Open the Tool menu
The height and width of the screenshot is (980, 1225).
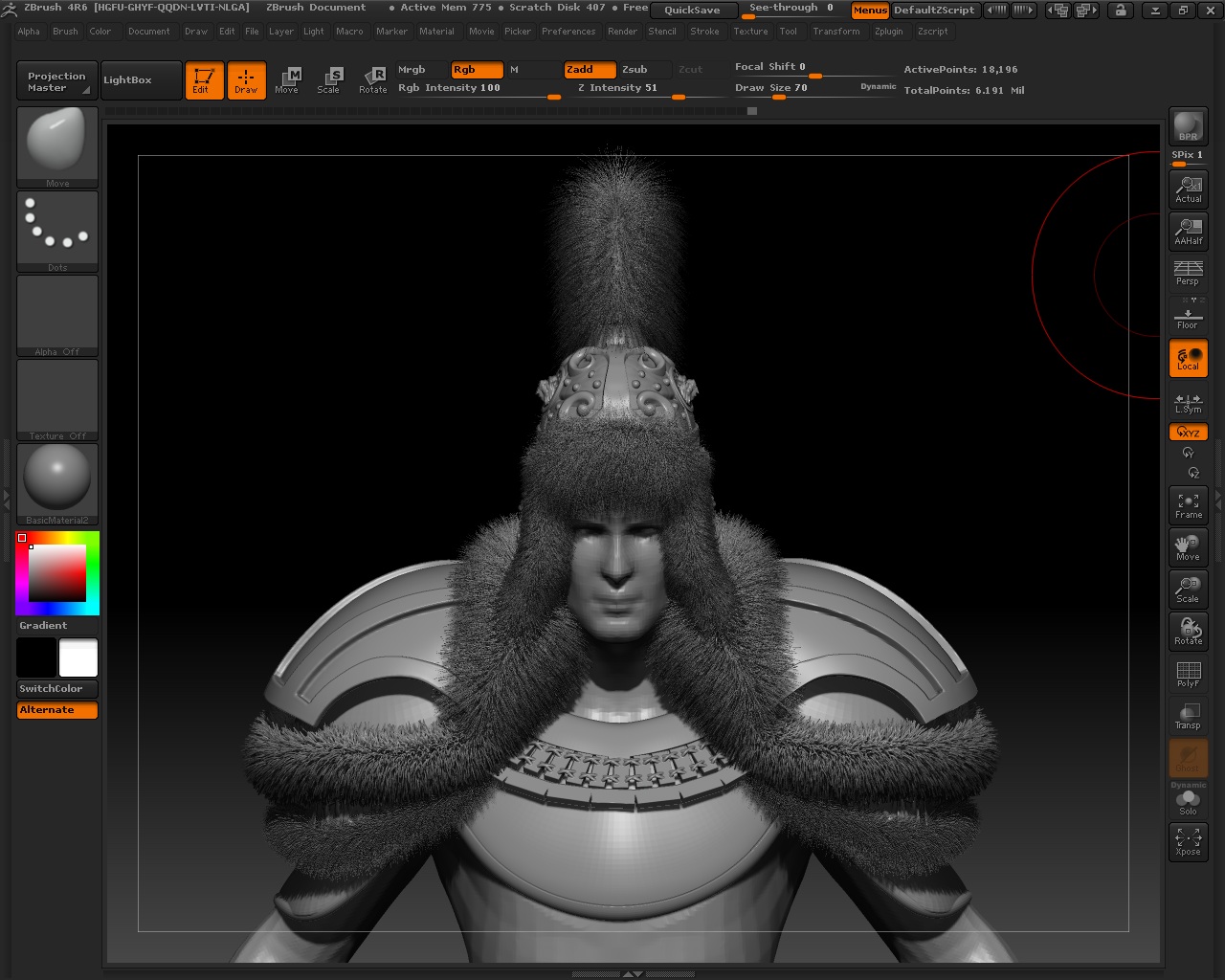coord(788,32)
